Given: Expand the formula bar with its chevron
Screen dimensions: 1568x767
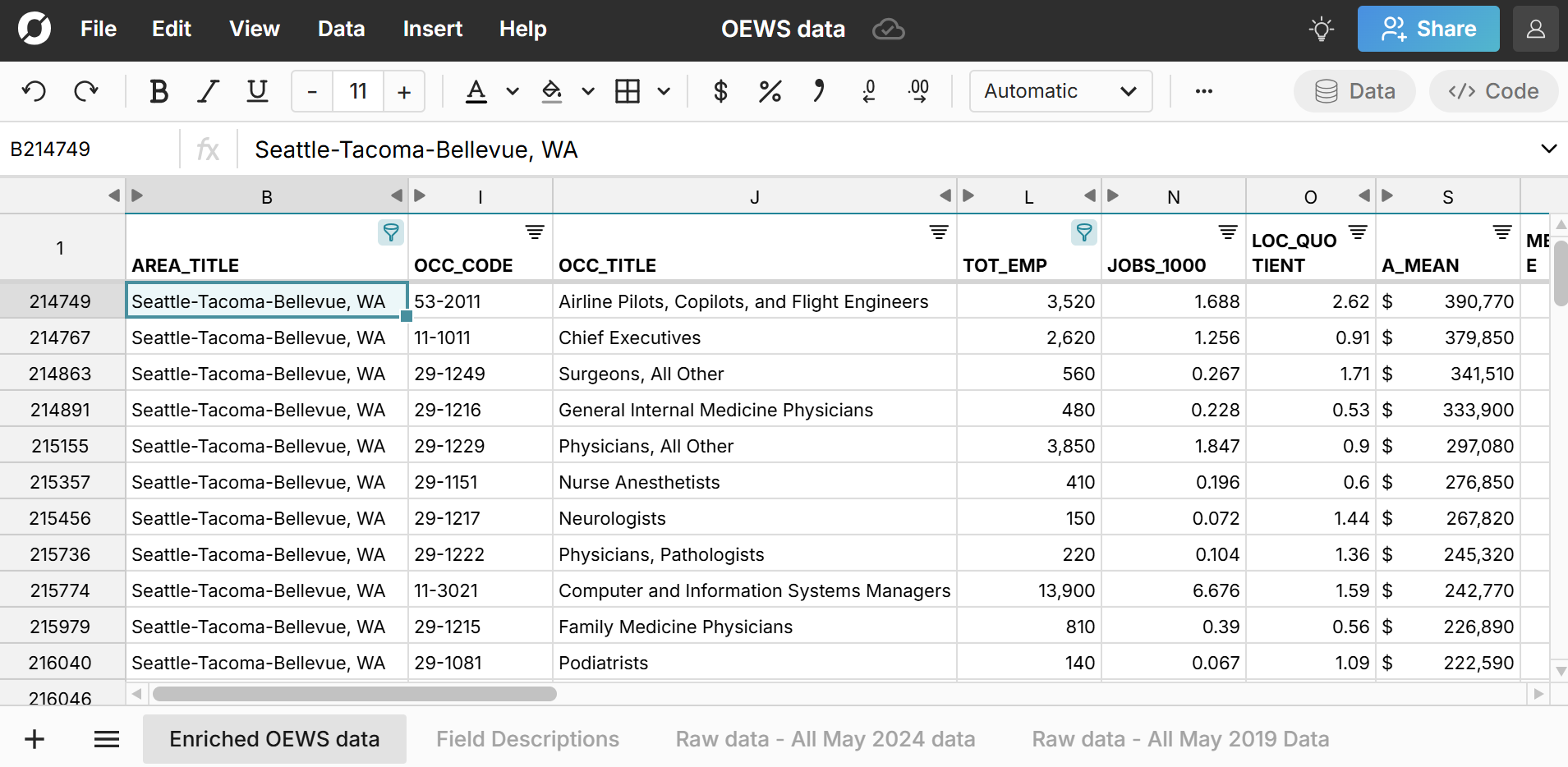Looking at the screenshot, I should tap(1549, 149).
